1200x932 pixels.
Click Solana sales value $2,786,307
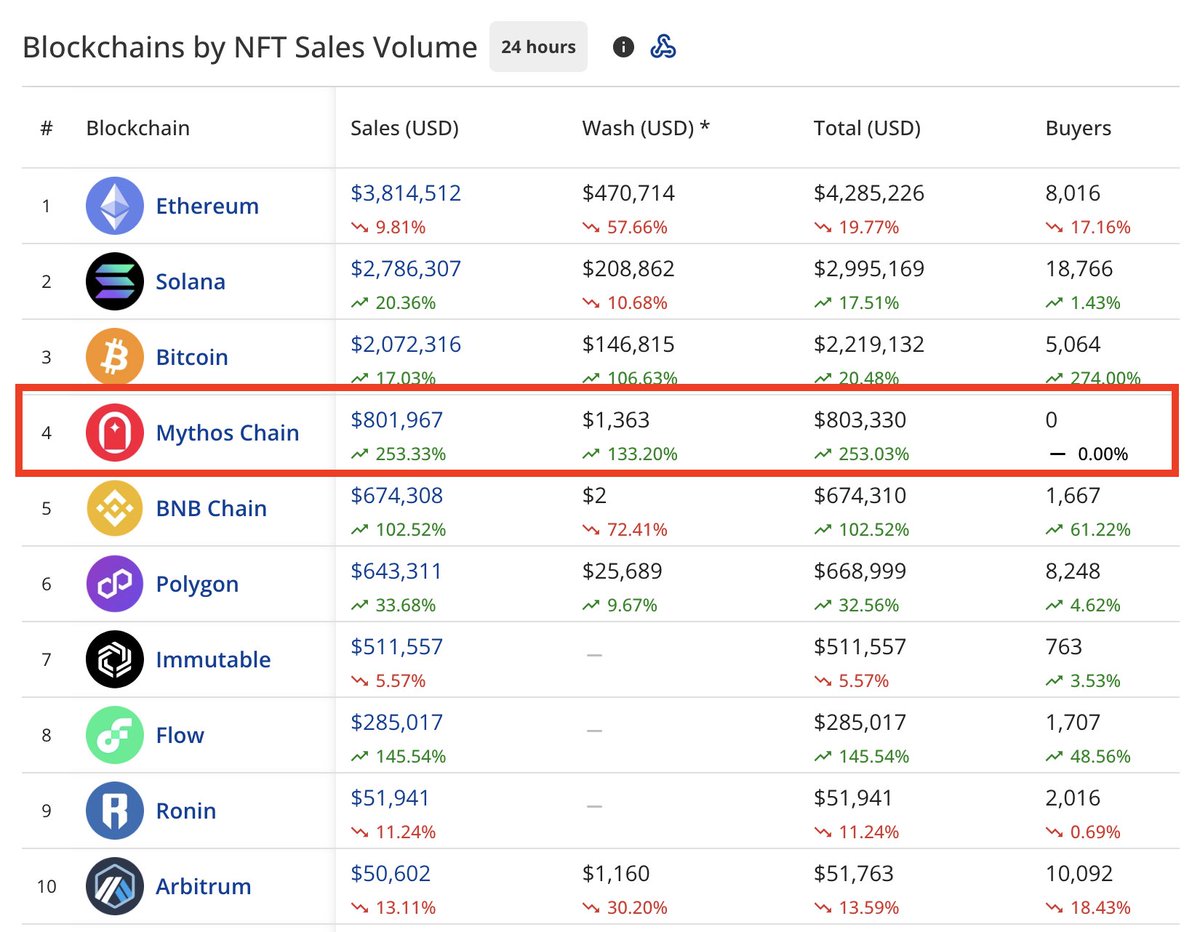pyautogui.click(x=406, y=269)
